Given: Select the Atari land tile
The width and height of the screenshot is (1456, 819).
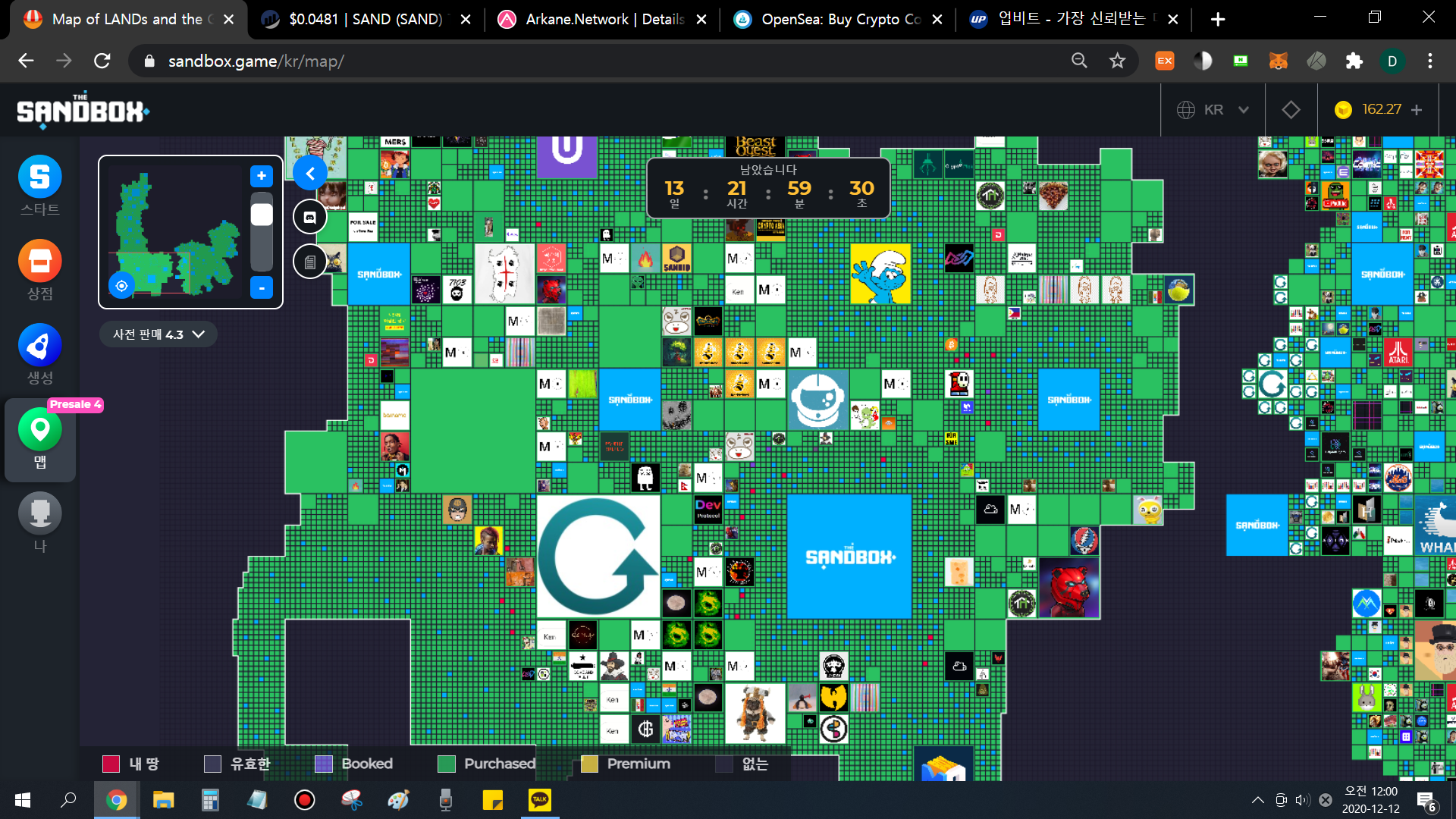Looking at the screenshot, I should point(1398,352).
